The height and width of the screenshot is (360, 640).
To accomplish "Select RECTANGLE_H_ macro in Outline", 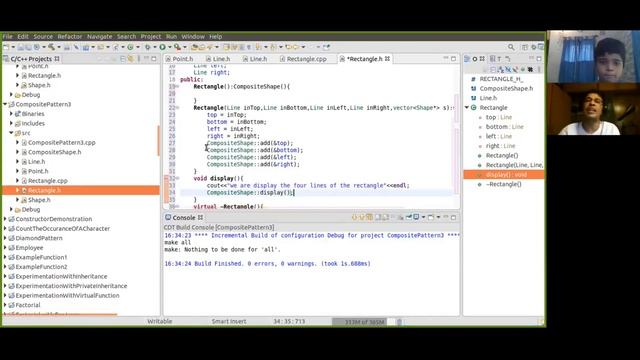I will [501, 79].
